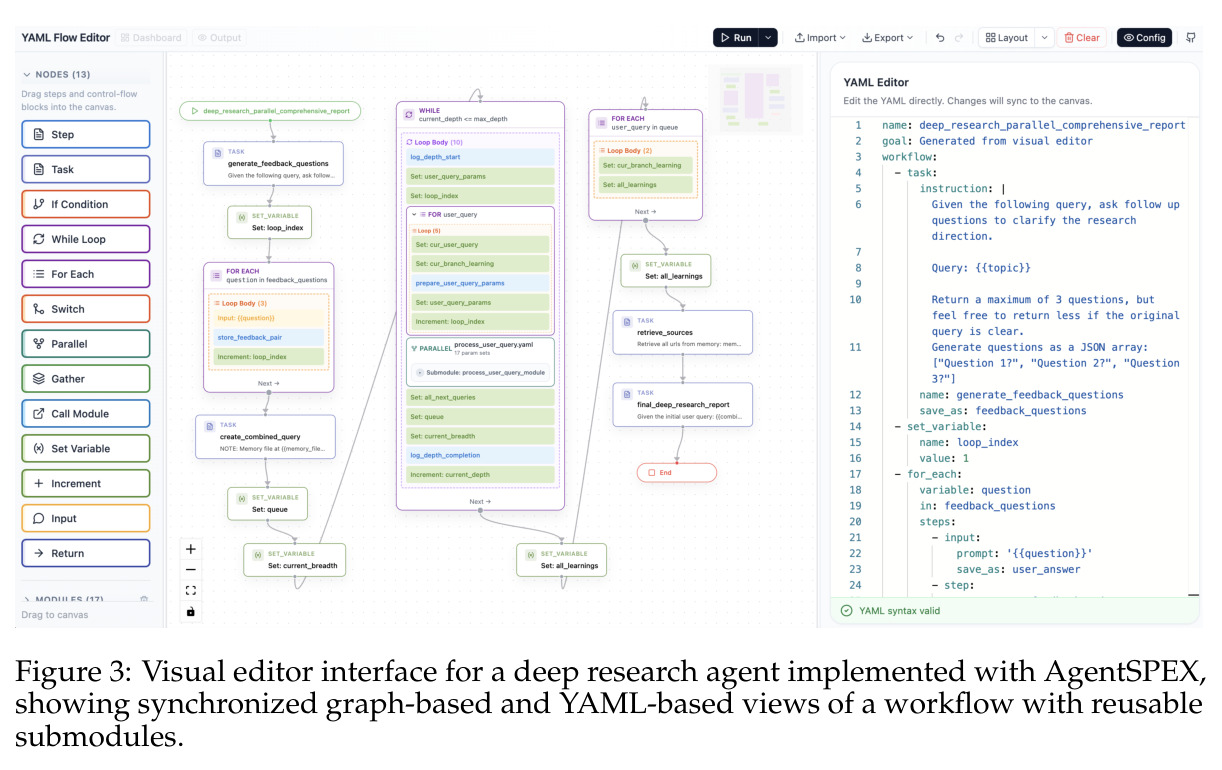The width and height of the screenshot is (1222, 770).
Task: Choose the Call Module node block
Action: (x=86, y=414)
